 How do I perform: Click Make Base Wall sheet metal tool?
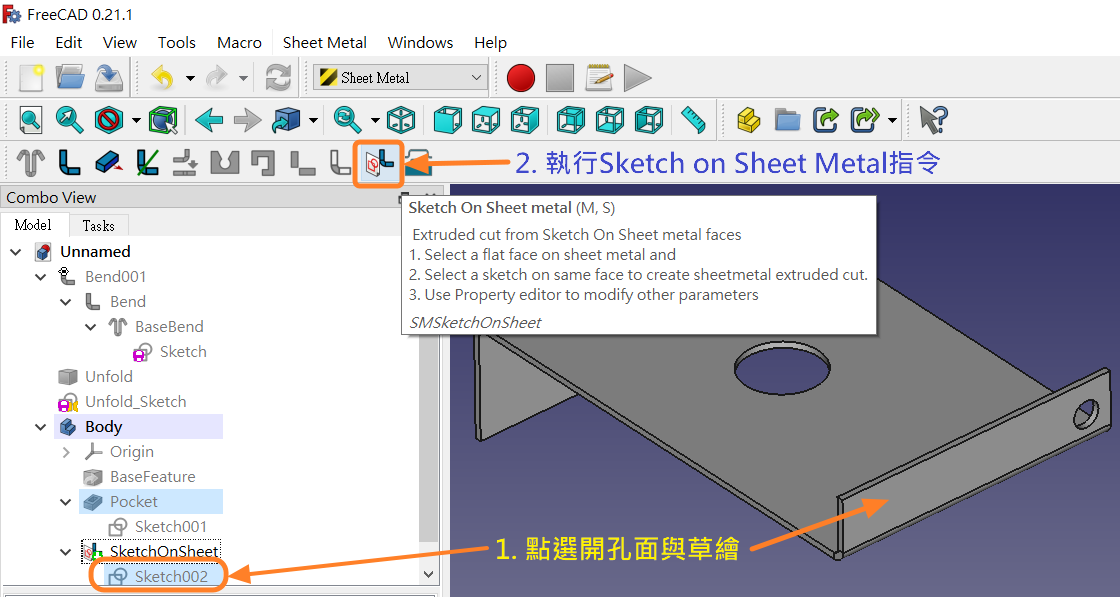coord(31,162)
